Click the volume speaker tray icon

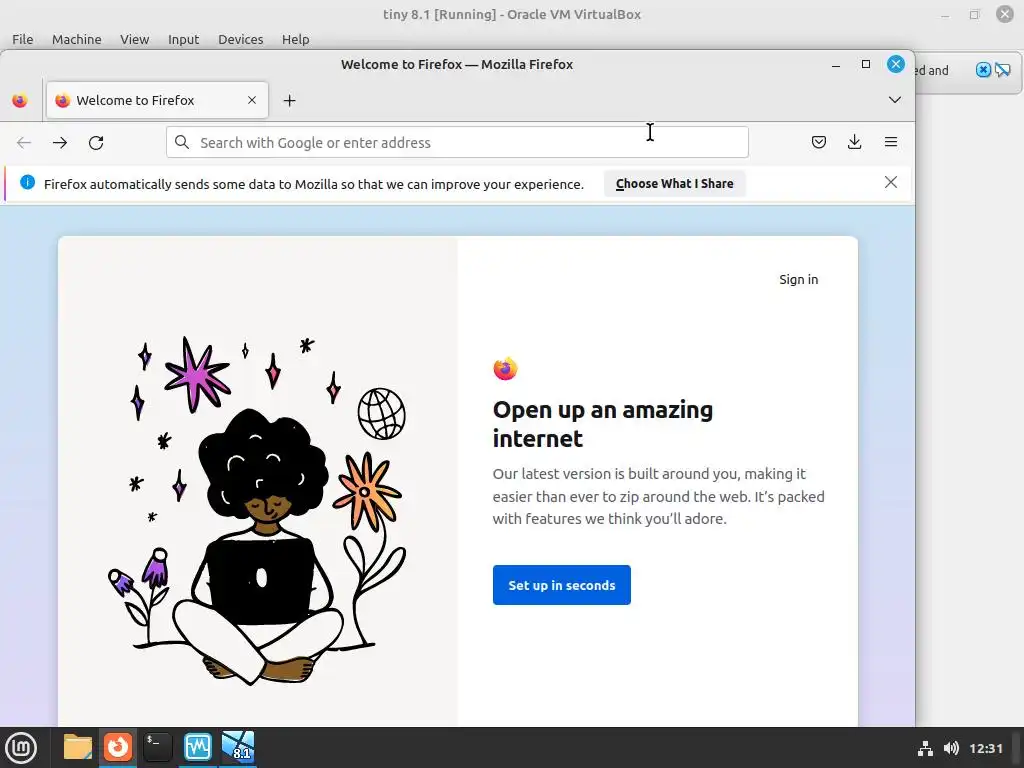click(x=951, y=748)
